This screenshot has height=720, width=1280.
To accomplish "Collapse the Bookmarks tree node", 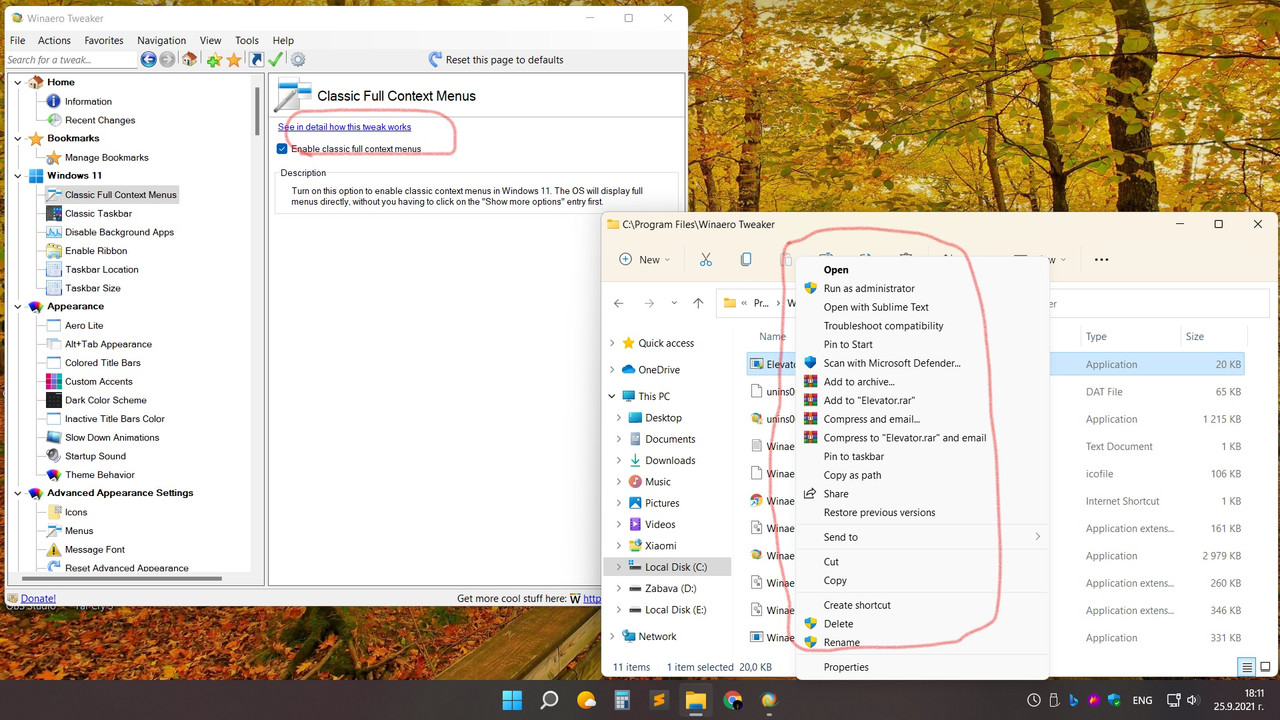I will 20,138.
